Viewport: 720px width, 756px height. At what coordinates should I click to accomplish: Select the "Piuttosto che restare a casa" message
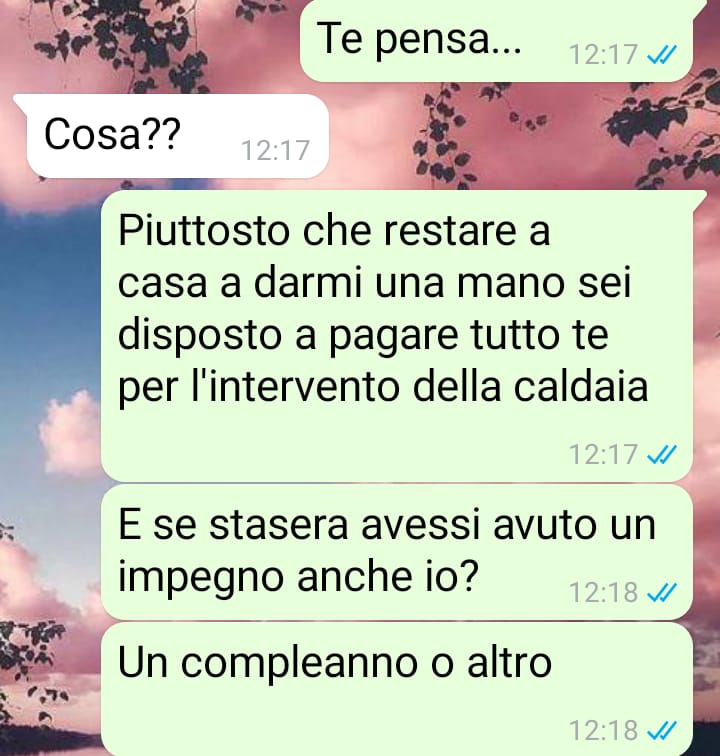click(x=398, y=336)
